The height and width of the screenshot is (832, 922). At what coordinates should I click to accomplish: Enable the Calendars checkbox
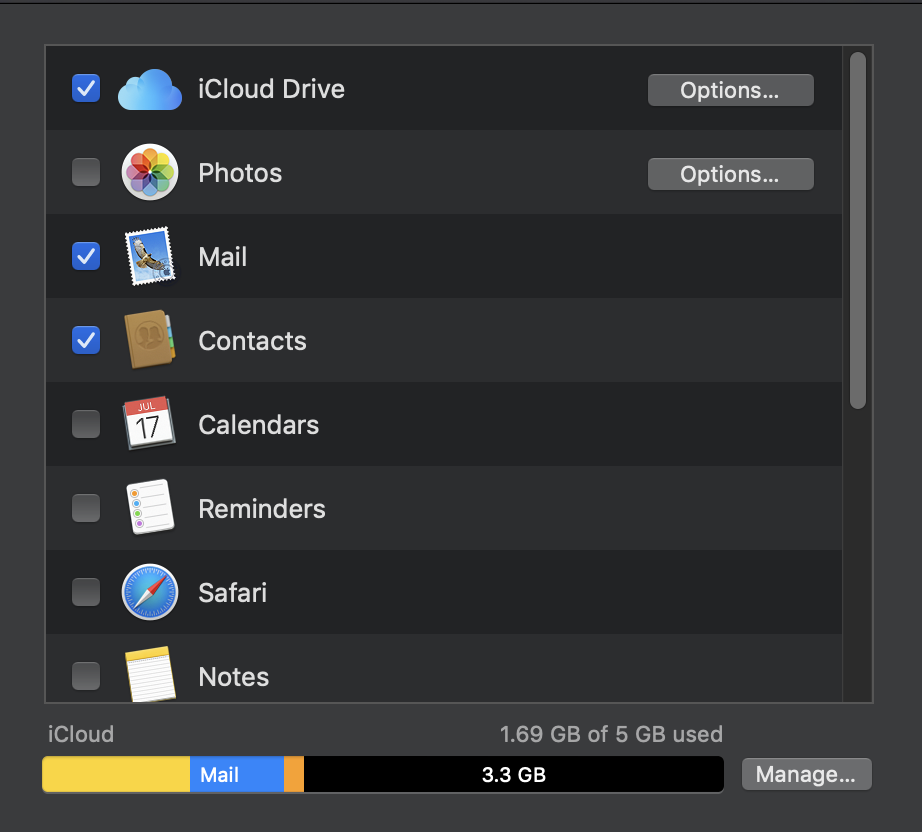(x=86, y=424)
